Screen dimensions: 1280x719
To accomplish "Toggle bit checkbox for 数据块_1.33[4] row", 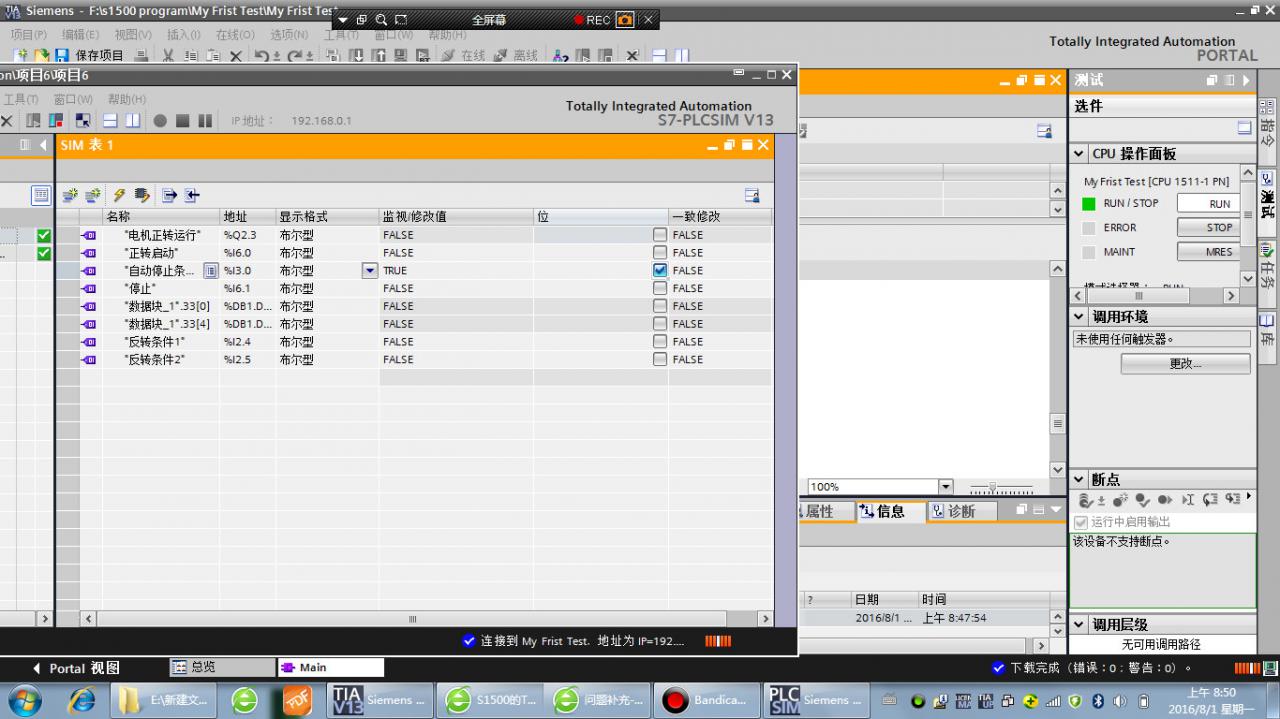I will click(660, 324).
